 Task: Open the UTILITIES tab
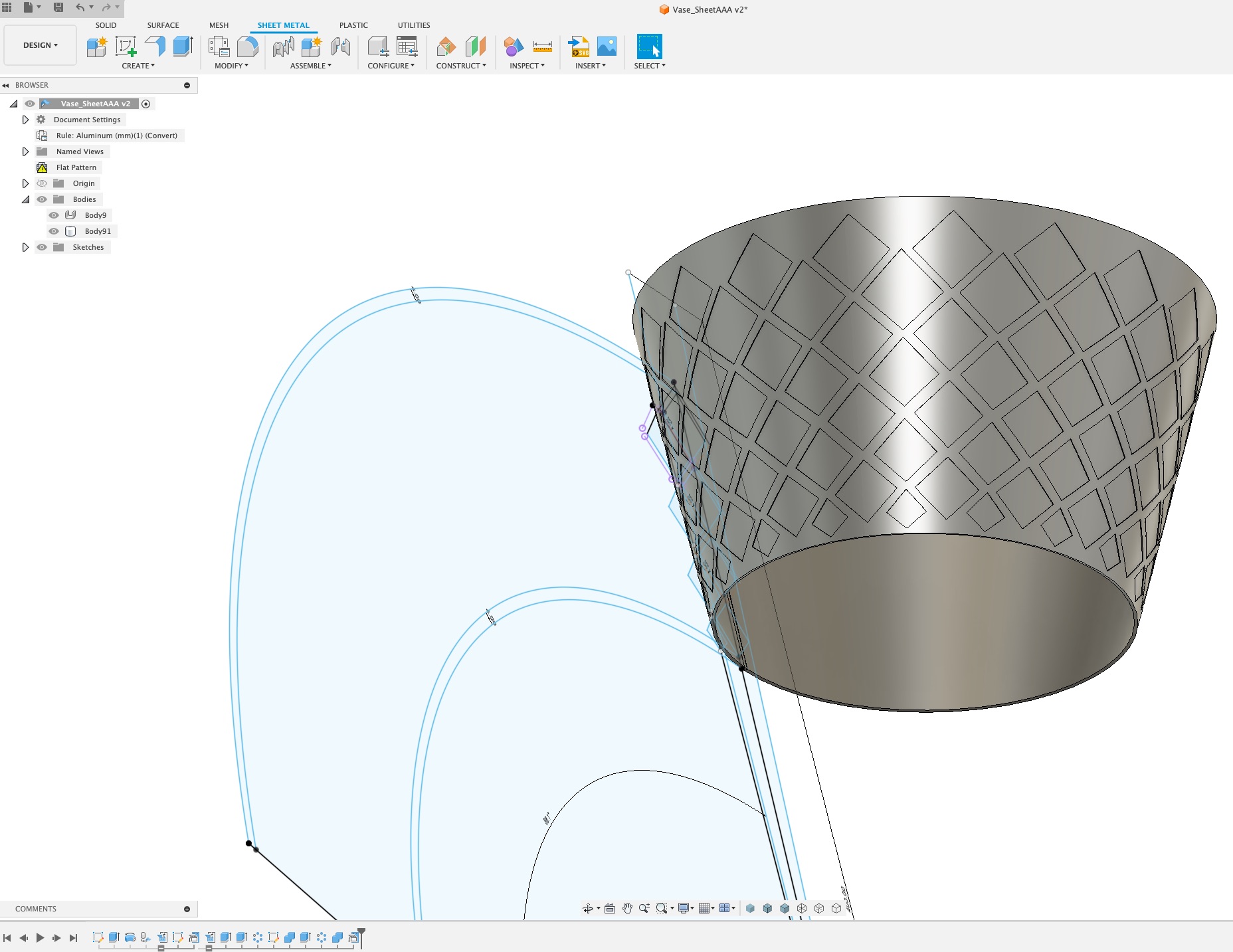[413, 25]
